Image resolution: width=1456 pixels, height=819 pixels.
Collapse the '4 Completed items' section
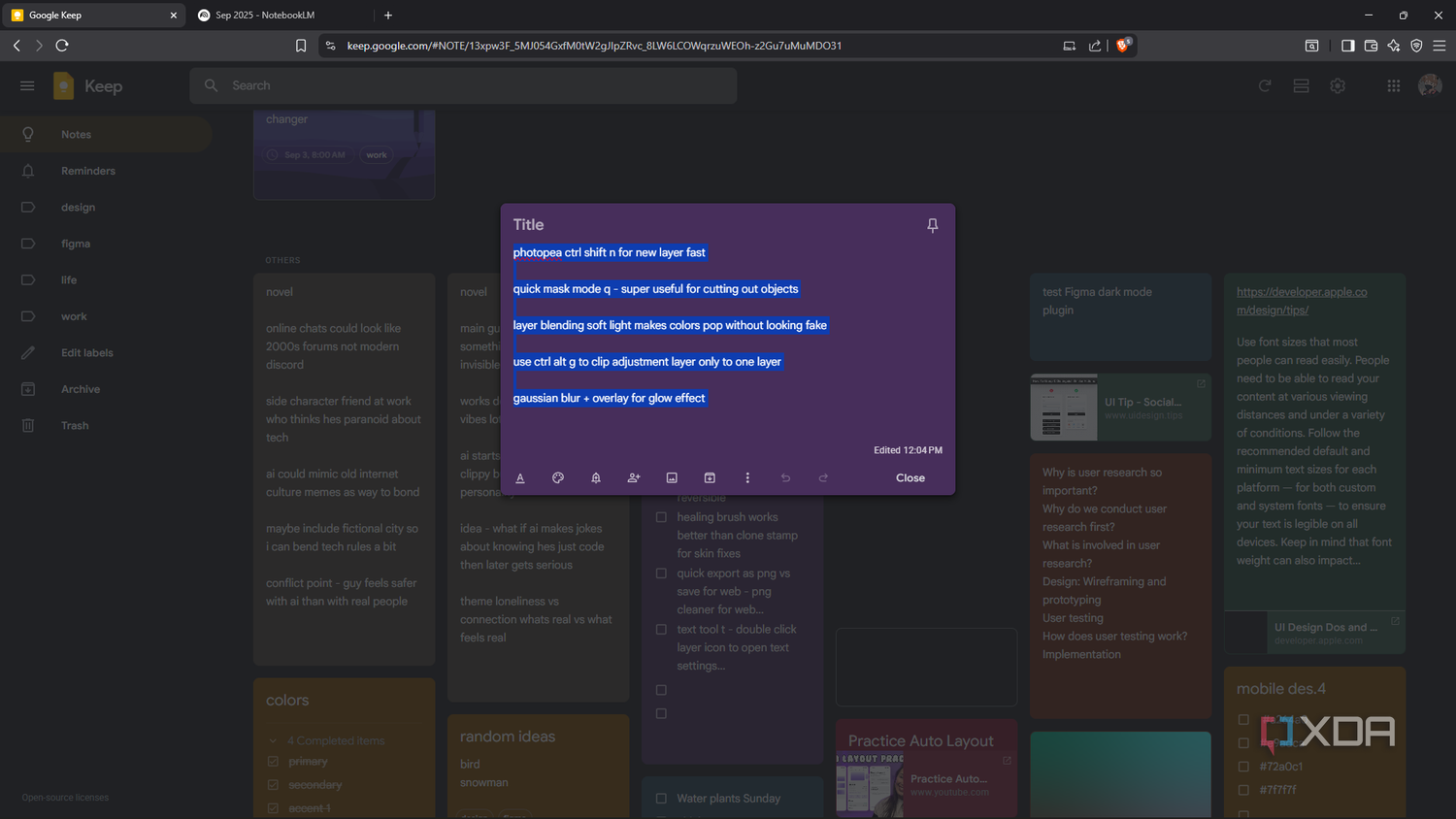pyautogui.click(x=273, y=740)
